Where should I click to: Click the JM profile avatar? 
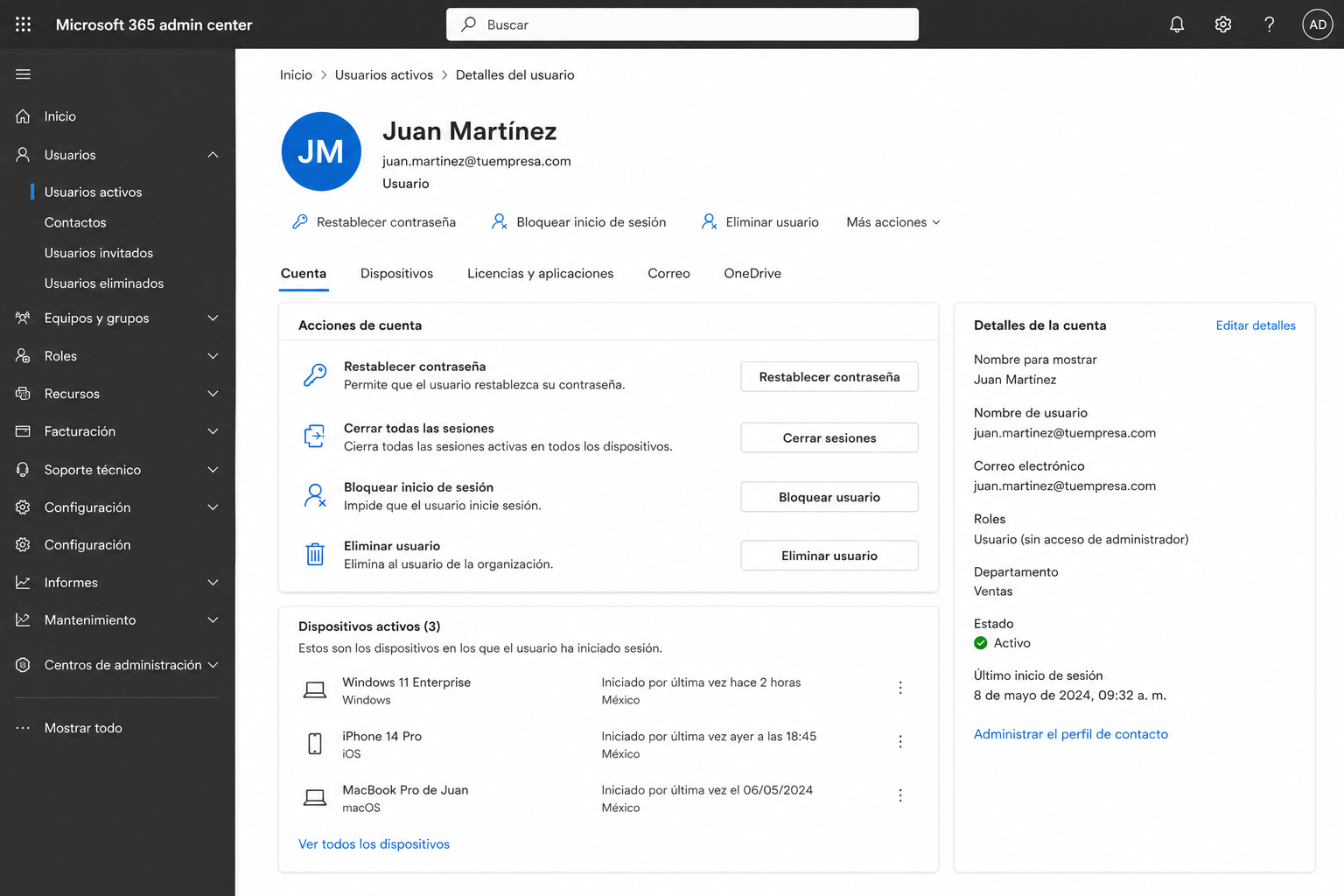(x=321, y=151)
